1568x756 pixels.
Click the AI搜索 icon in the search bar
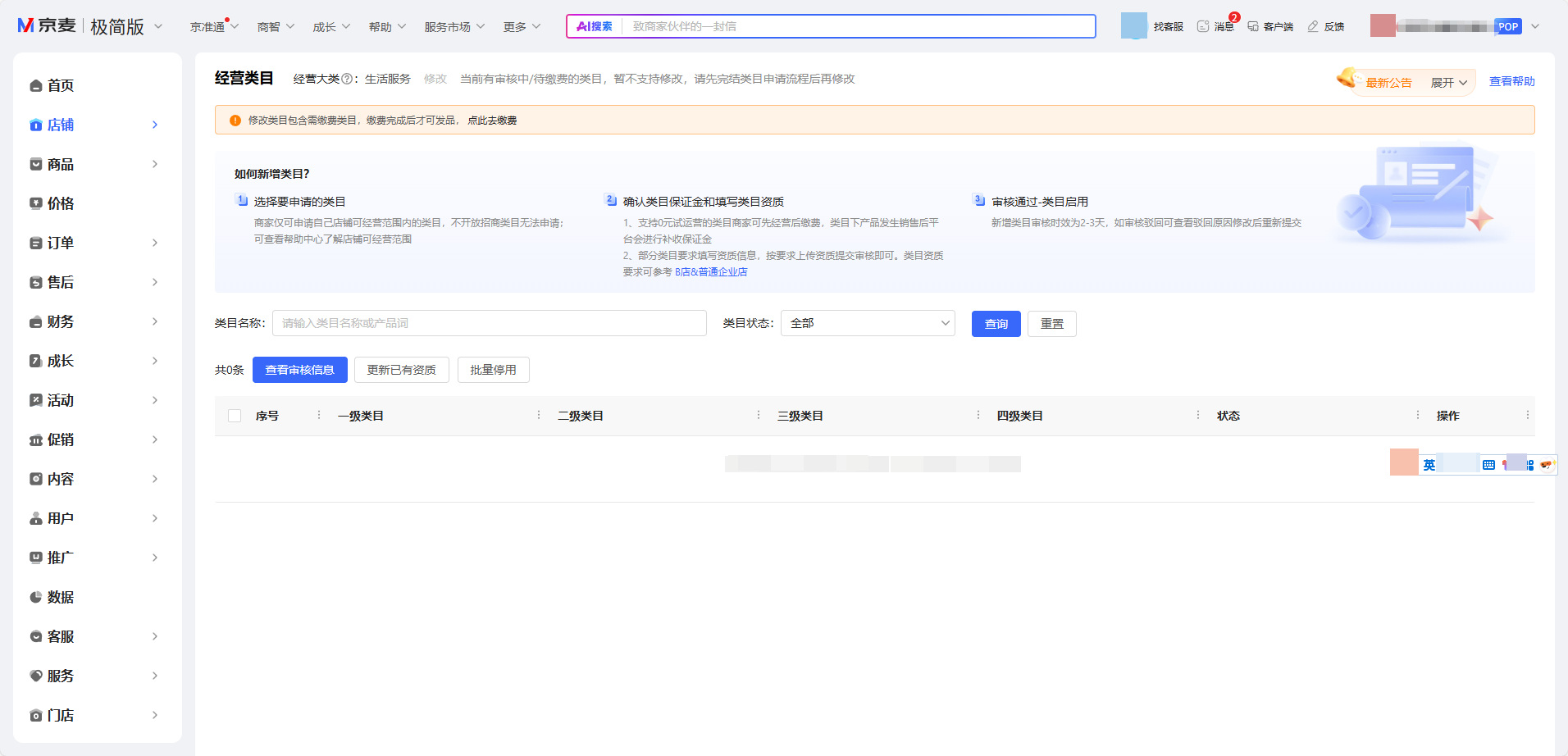[x=592, y=25]
